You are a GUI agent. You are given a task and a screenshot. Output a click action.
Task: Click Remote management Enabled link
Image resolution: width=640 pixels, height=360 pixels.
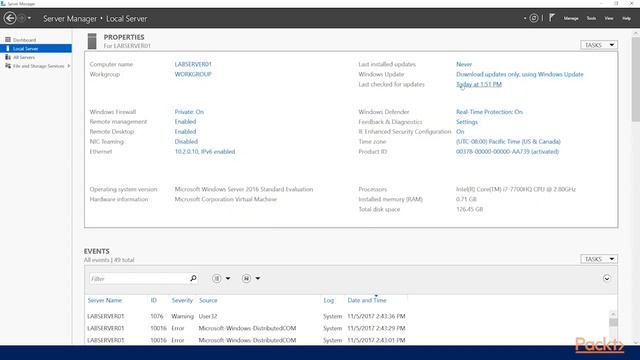[x=185, y=122]
